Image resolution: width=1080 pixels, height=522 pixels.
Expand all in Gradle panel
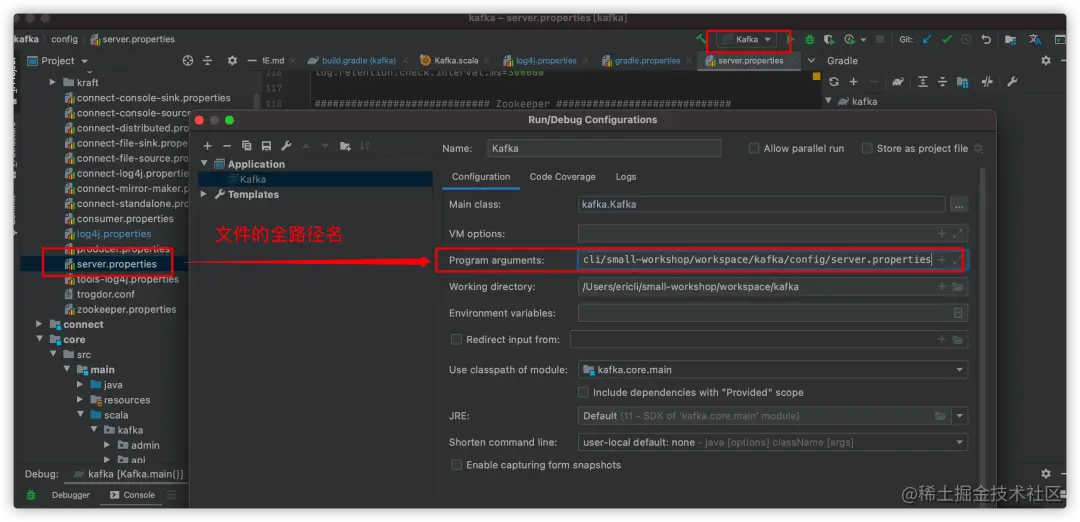(923, 82)
